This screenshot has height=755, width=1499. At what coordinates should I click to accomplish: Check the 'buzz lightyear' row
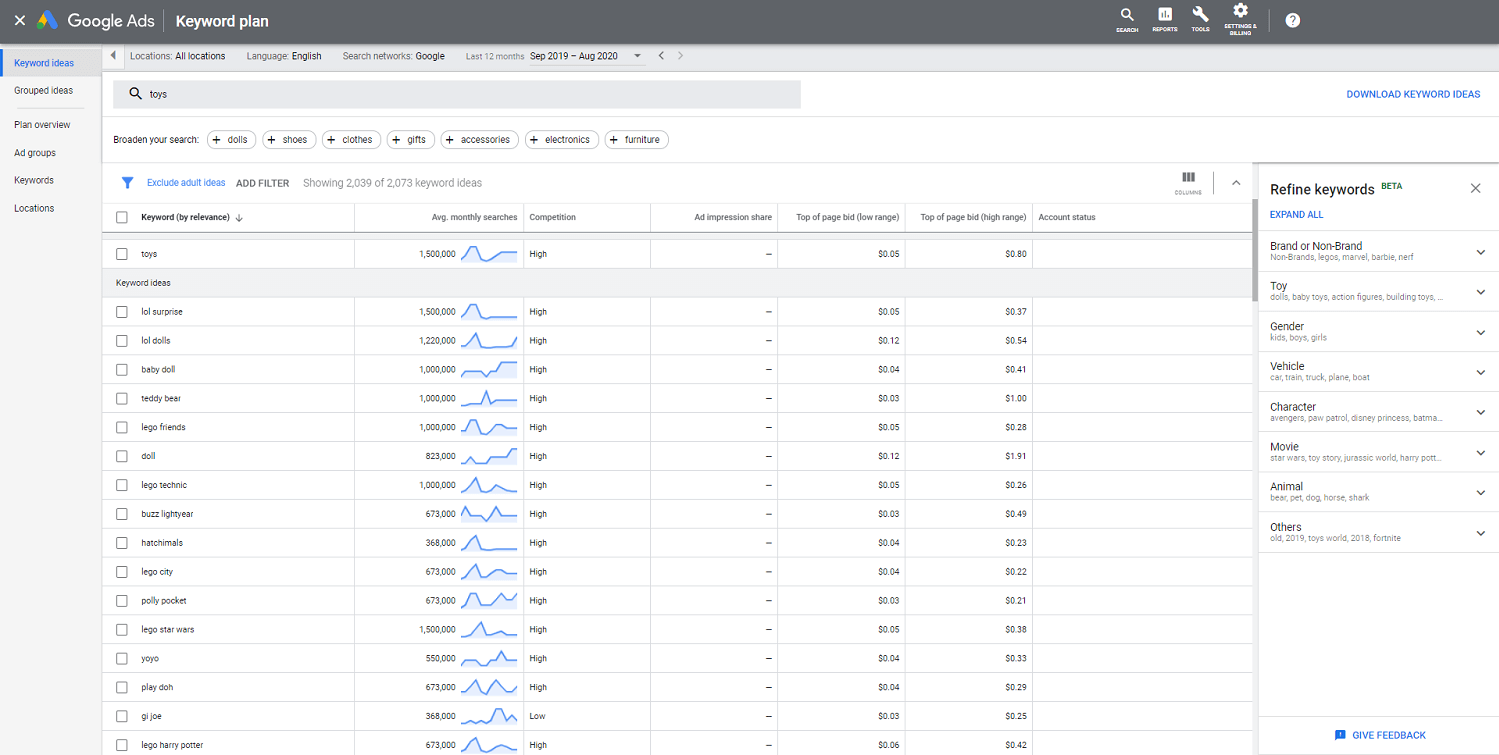tap(122, 514)
